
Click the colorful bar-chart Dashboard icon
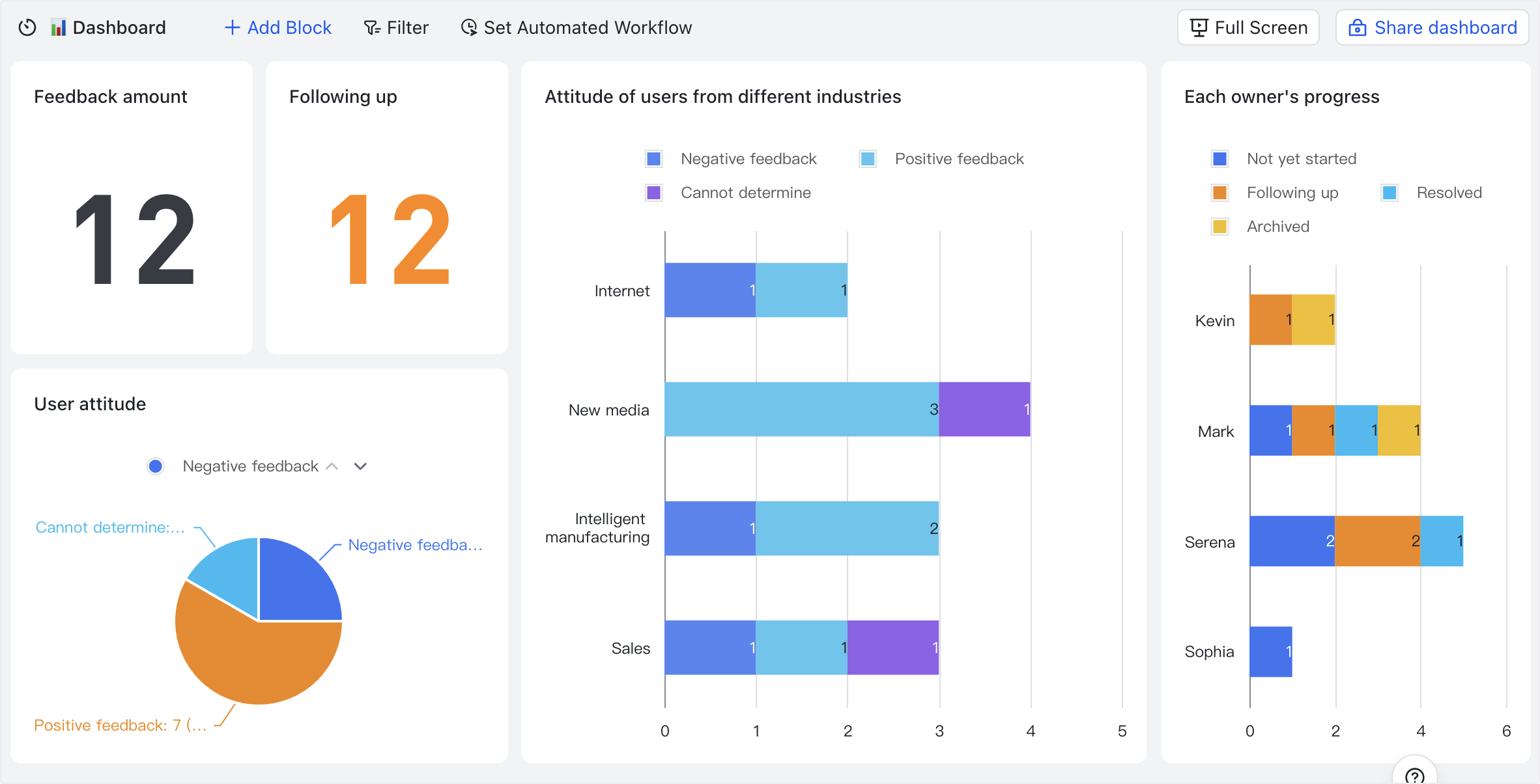(59, 27)
